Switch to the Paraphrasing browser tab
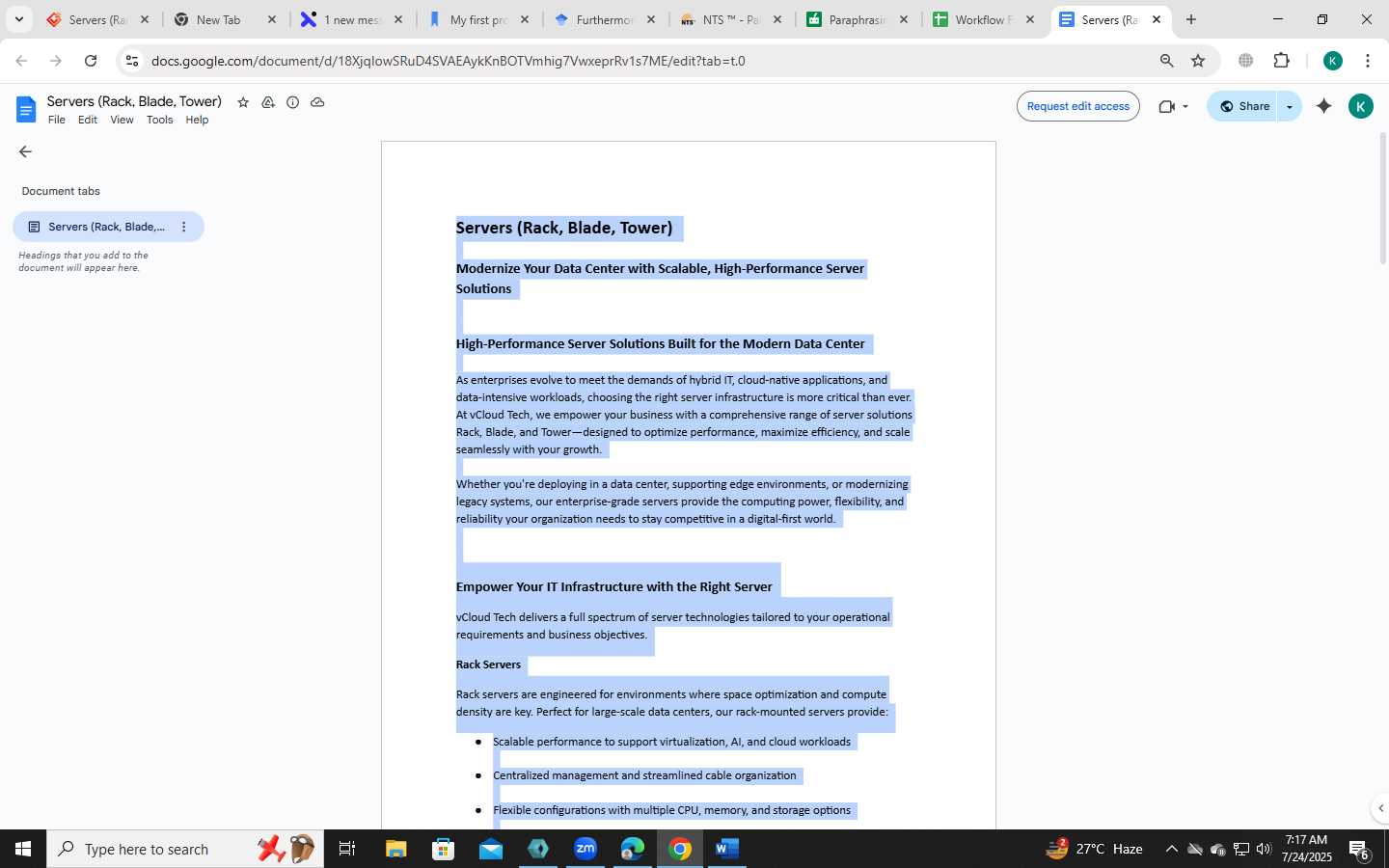Image resolution: width=1389 pixels, height=868 pixels. (857, 19)
